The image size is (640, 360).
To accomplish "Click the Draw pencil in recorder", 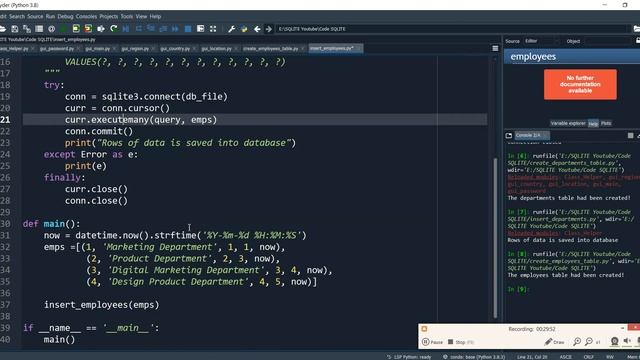I will click(554, 342).
